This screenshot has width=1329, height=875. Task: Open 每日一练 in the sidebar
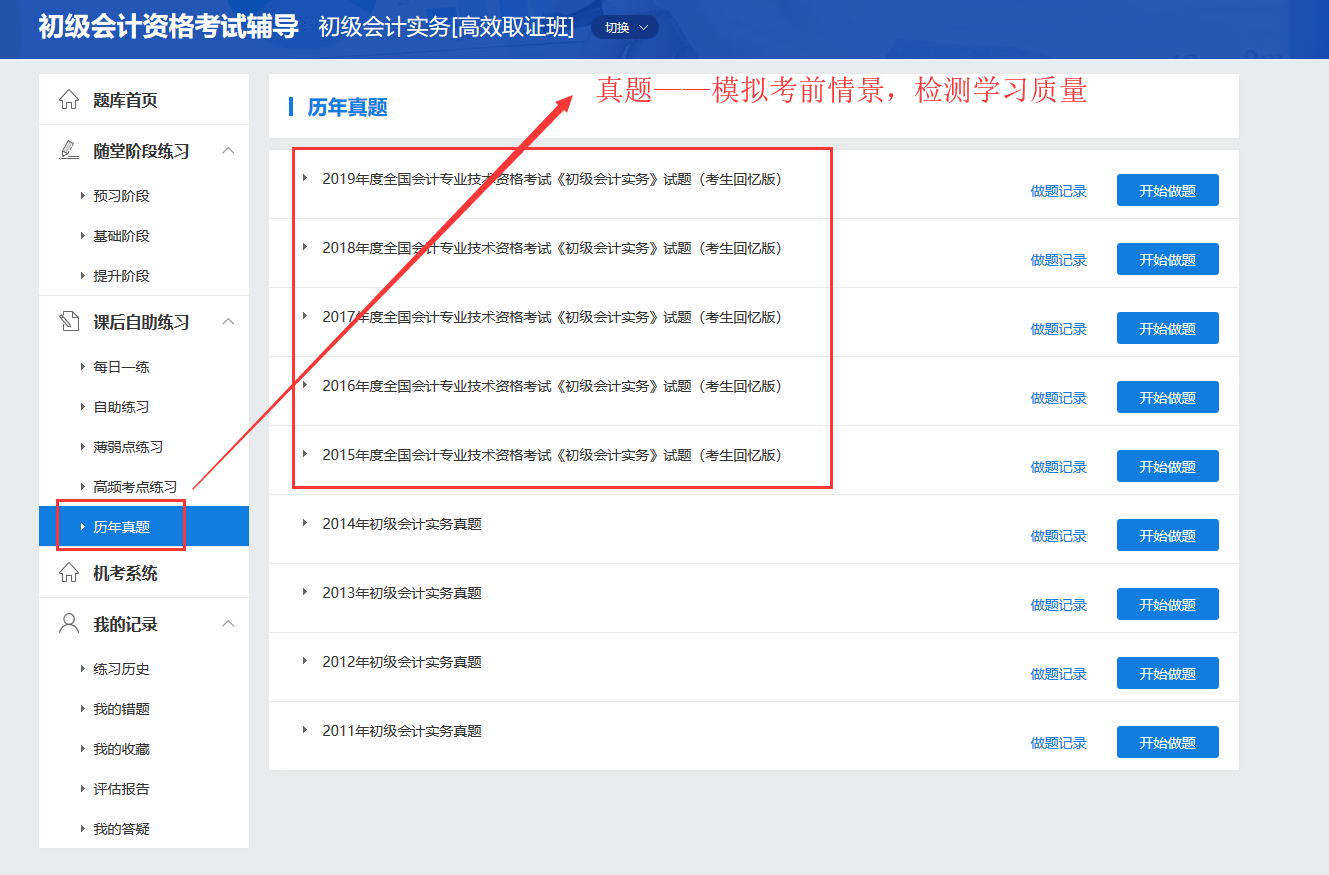[x=121, y=367]
